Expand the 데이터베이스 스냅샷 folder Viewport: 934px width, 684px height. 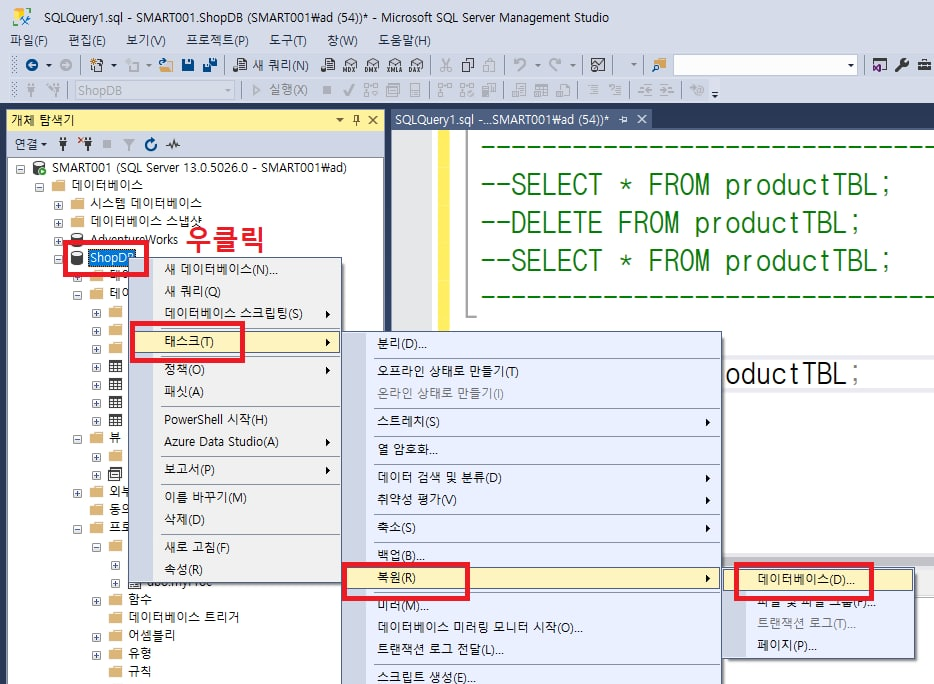coord(58,223)
